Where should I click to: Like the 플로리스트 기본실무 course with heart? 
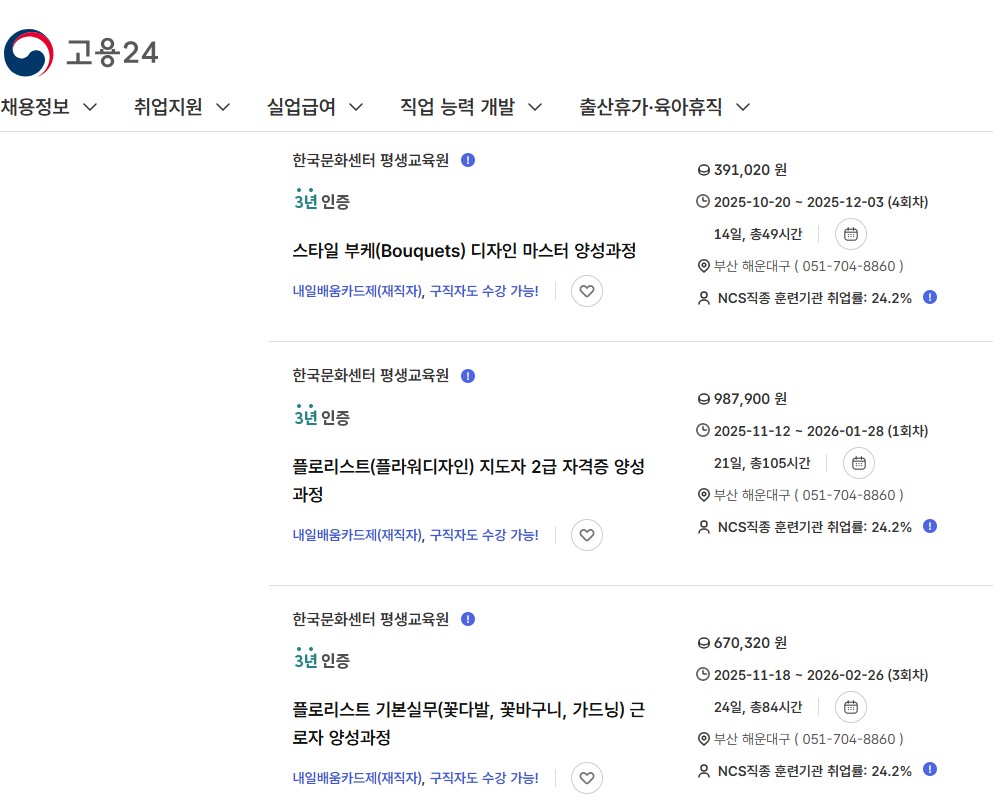tap(587, 778)
